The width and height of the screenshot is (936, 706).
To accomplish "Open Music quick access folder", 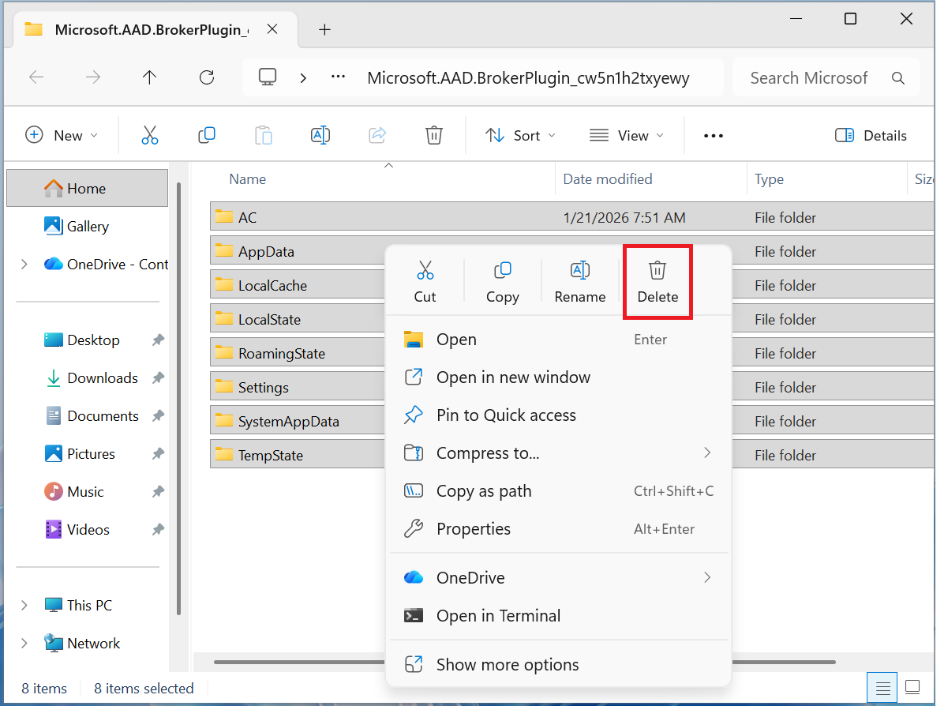I will coord(85,492).
